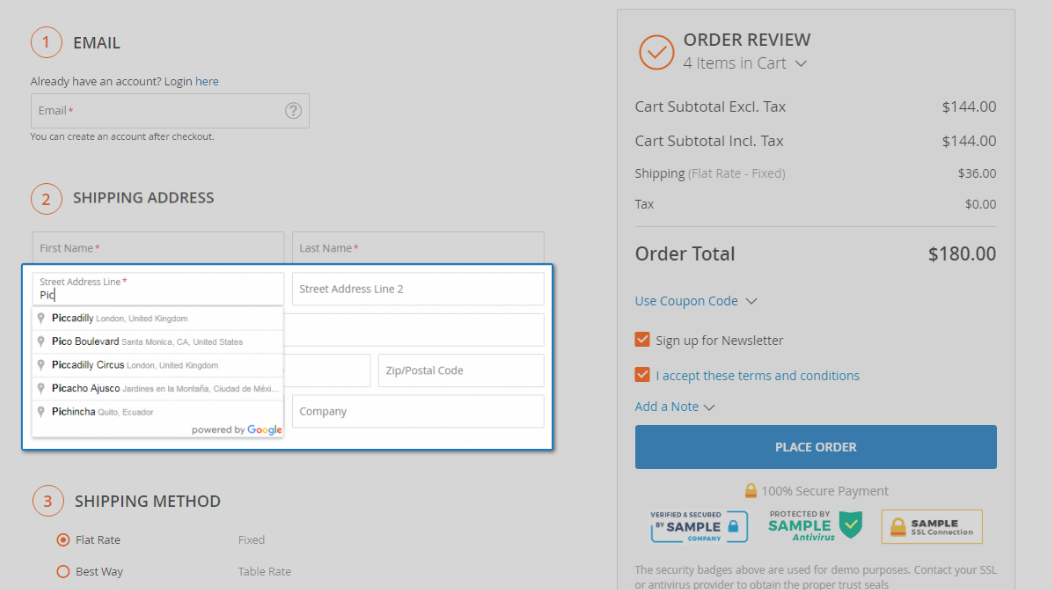Click the Cart Subtotal Excl. Tax label

pos(710,107)
